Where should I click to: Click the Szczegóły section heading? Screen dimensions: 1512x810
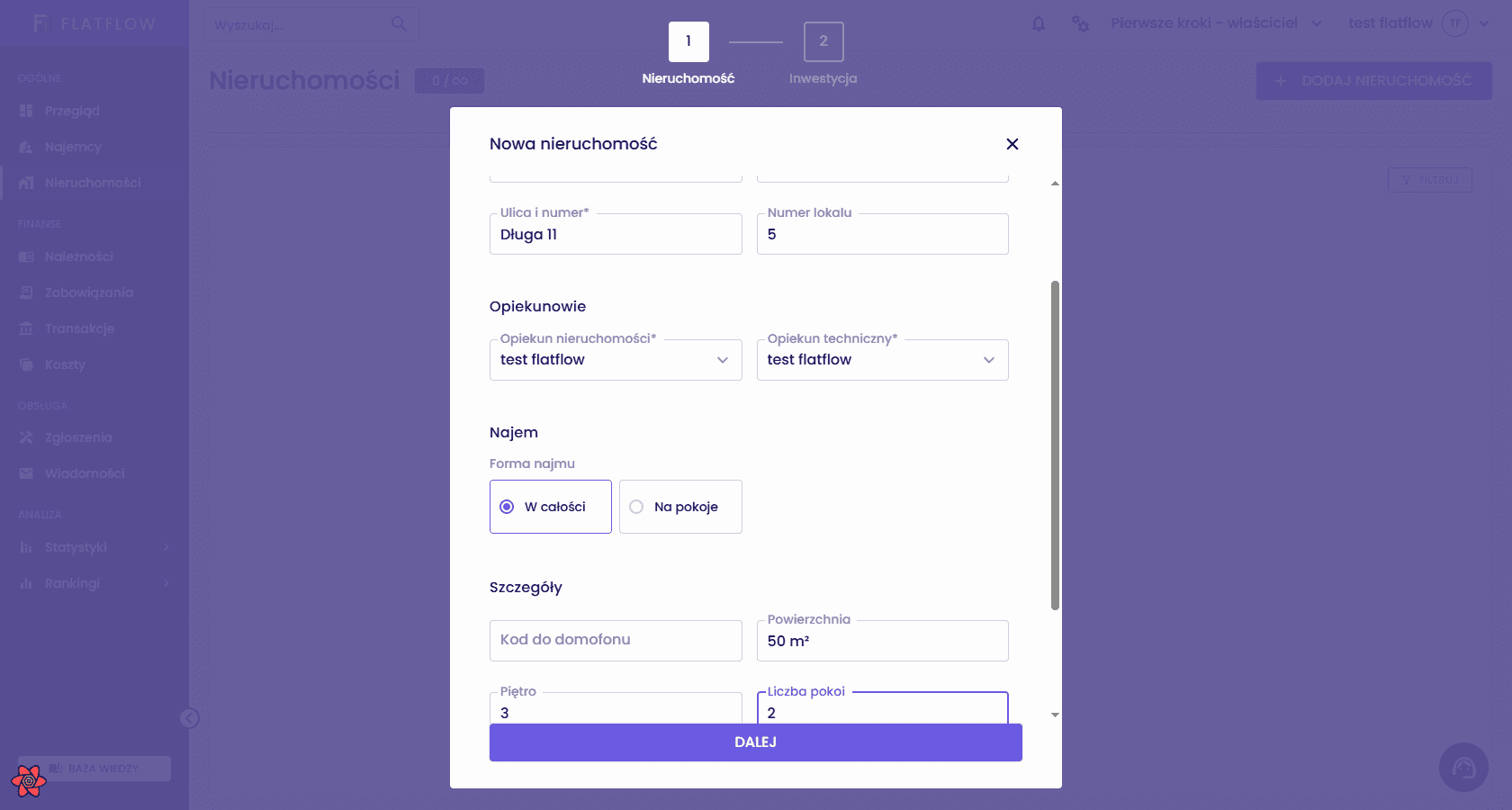tap(526, 588)
